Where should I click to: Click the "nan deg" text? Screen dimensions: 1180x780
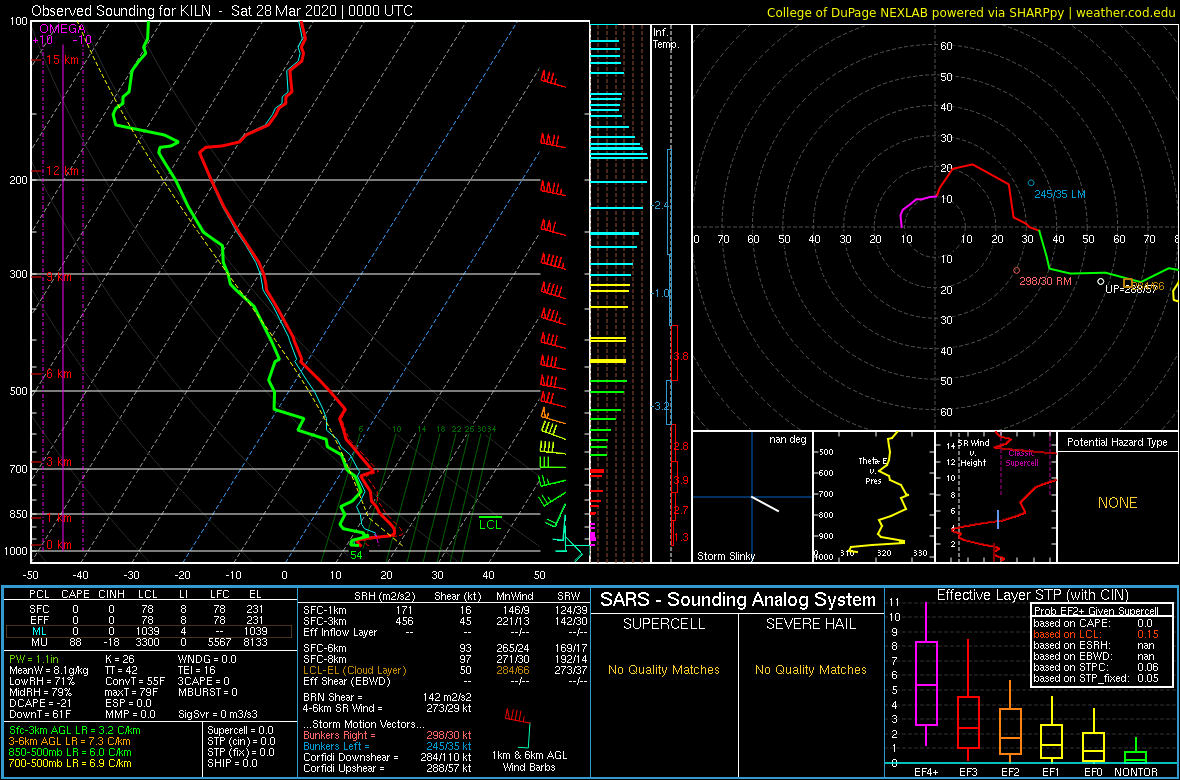(786, 439)
